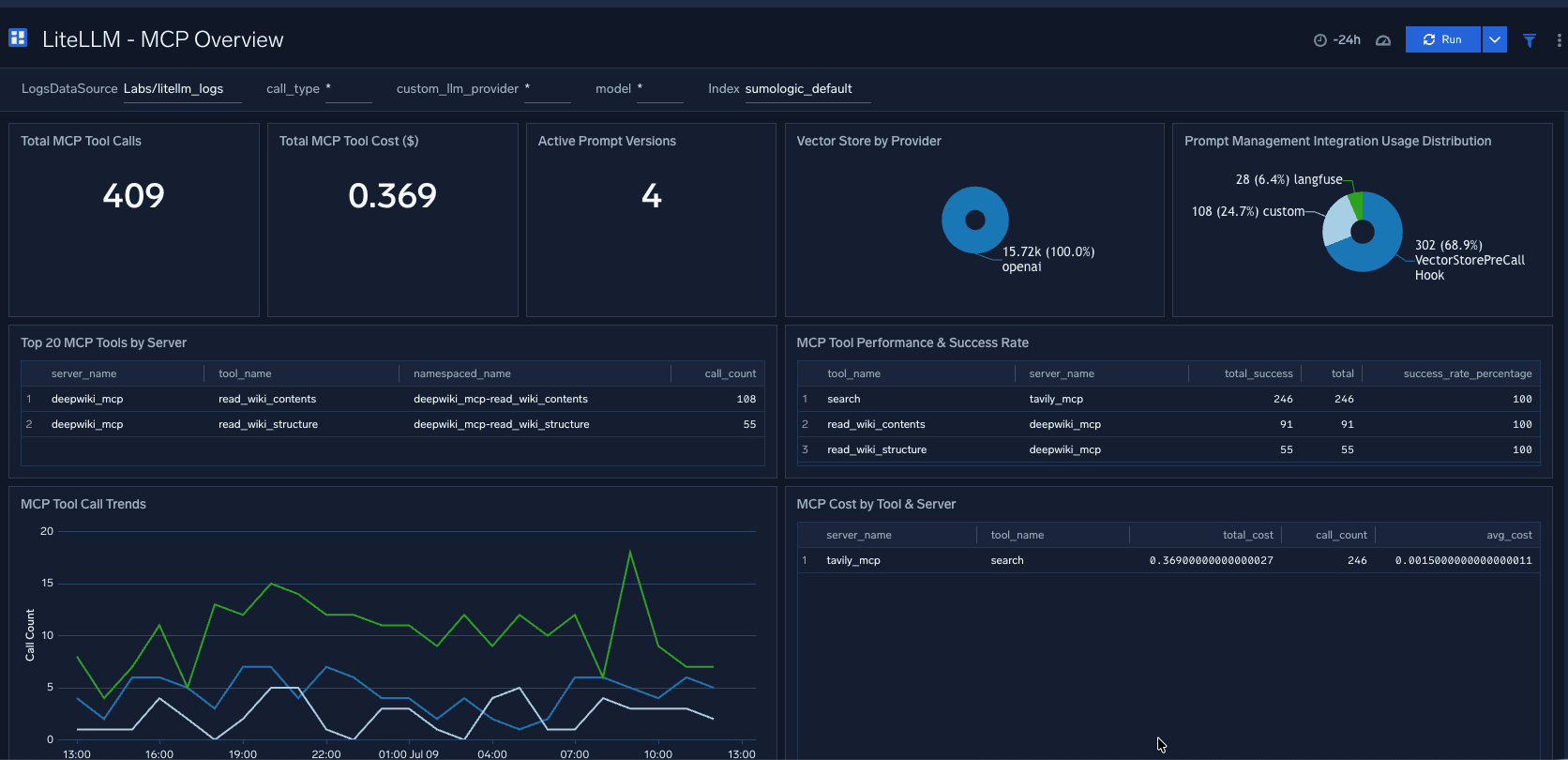Select read_wiki_structure in Performance table
Screen dimensions: 1568x760
click(x=877, y=449)
